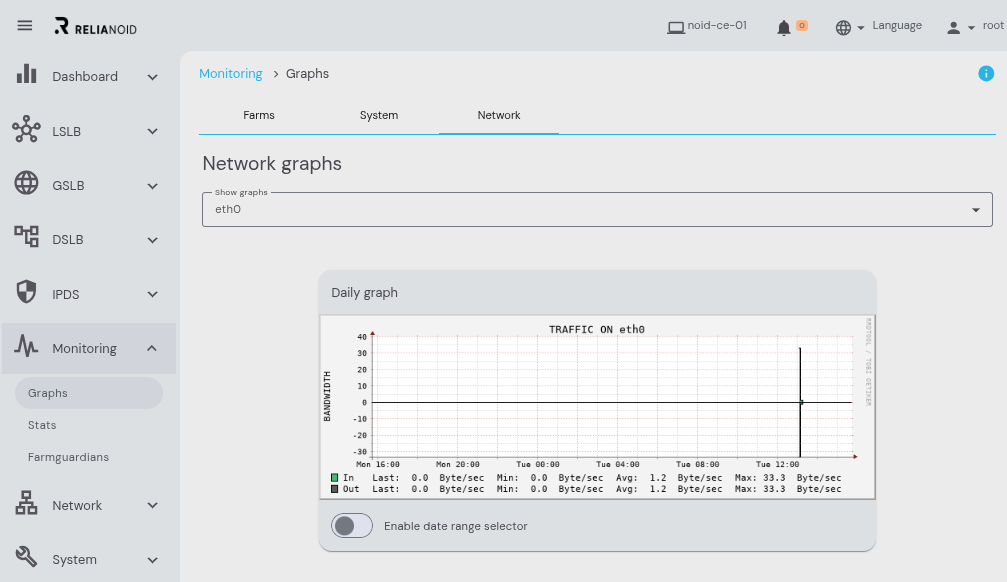Toggle the Enable date range selector switch
Screen dimensions: 1007x582
(352, 526)
